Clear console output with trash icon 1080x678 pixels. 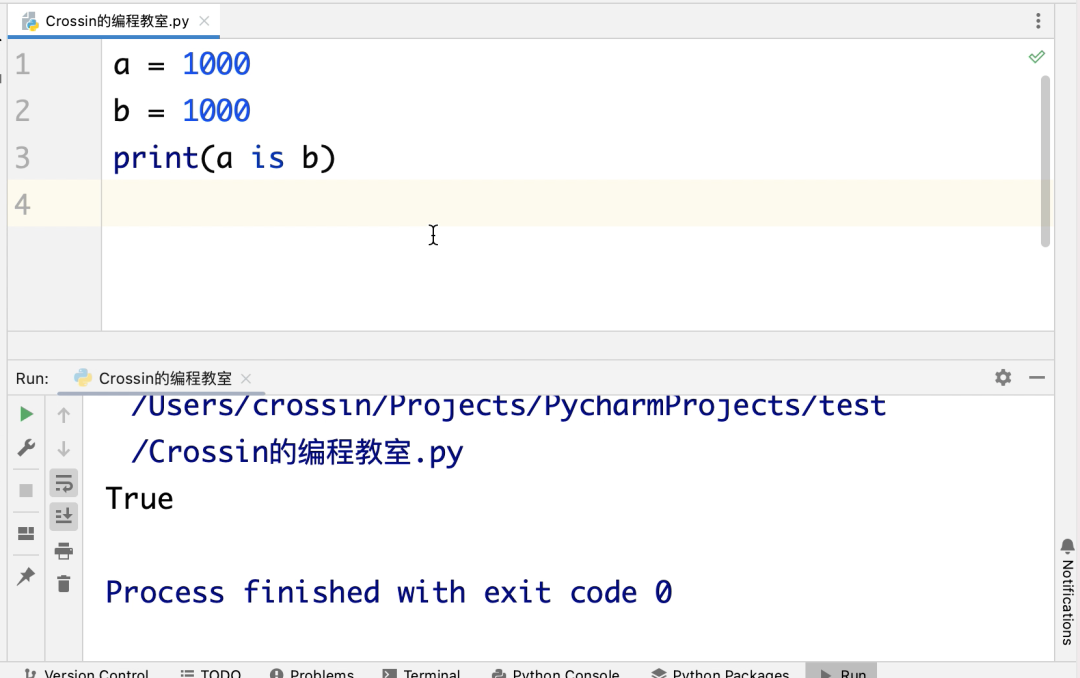click(63, 584)
